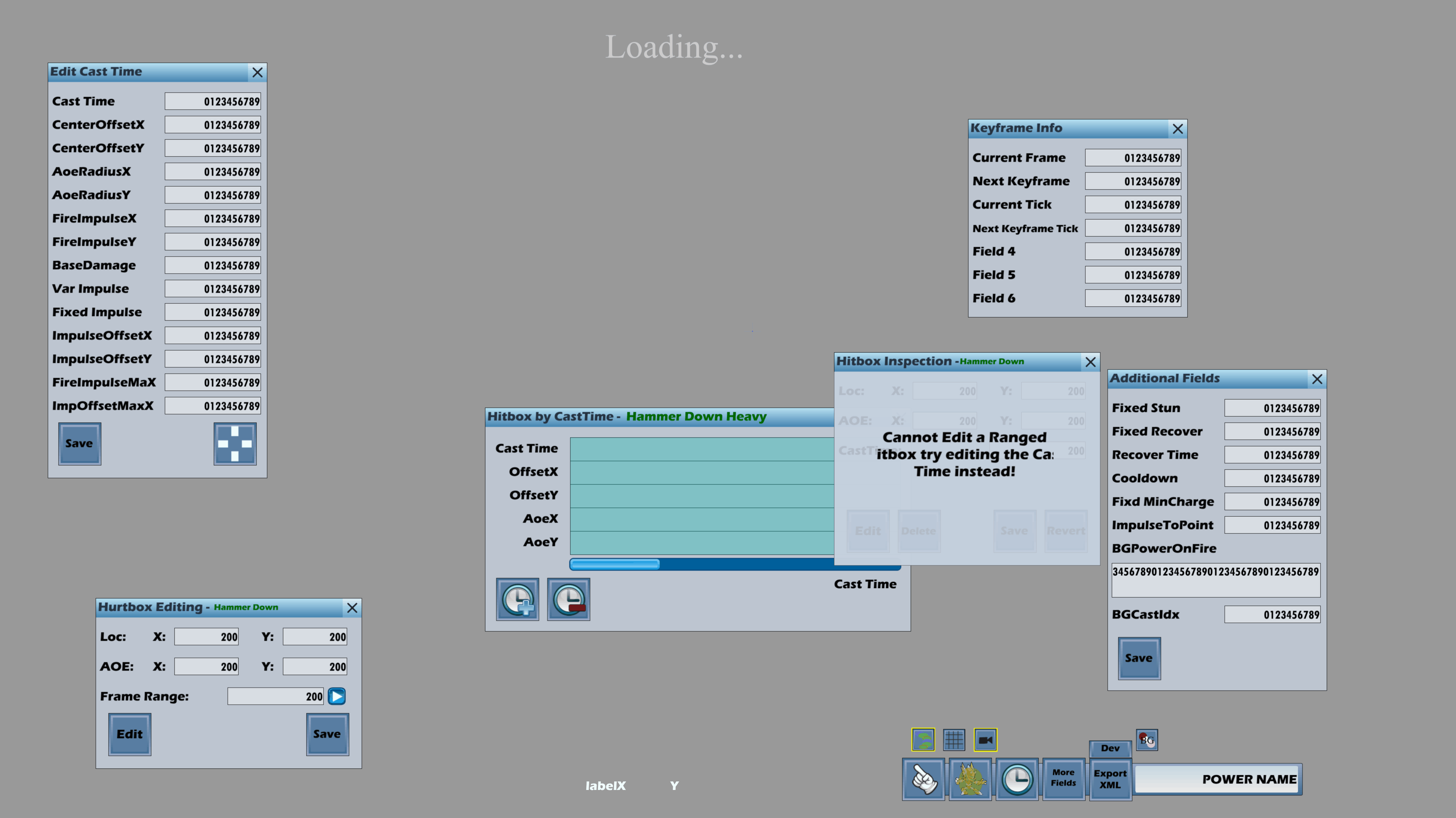Close the Keyframe Info panel
The height and width of the screenshot is (818, 1456).
click(1177, 129)
